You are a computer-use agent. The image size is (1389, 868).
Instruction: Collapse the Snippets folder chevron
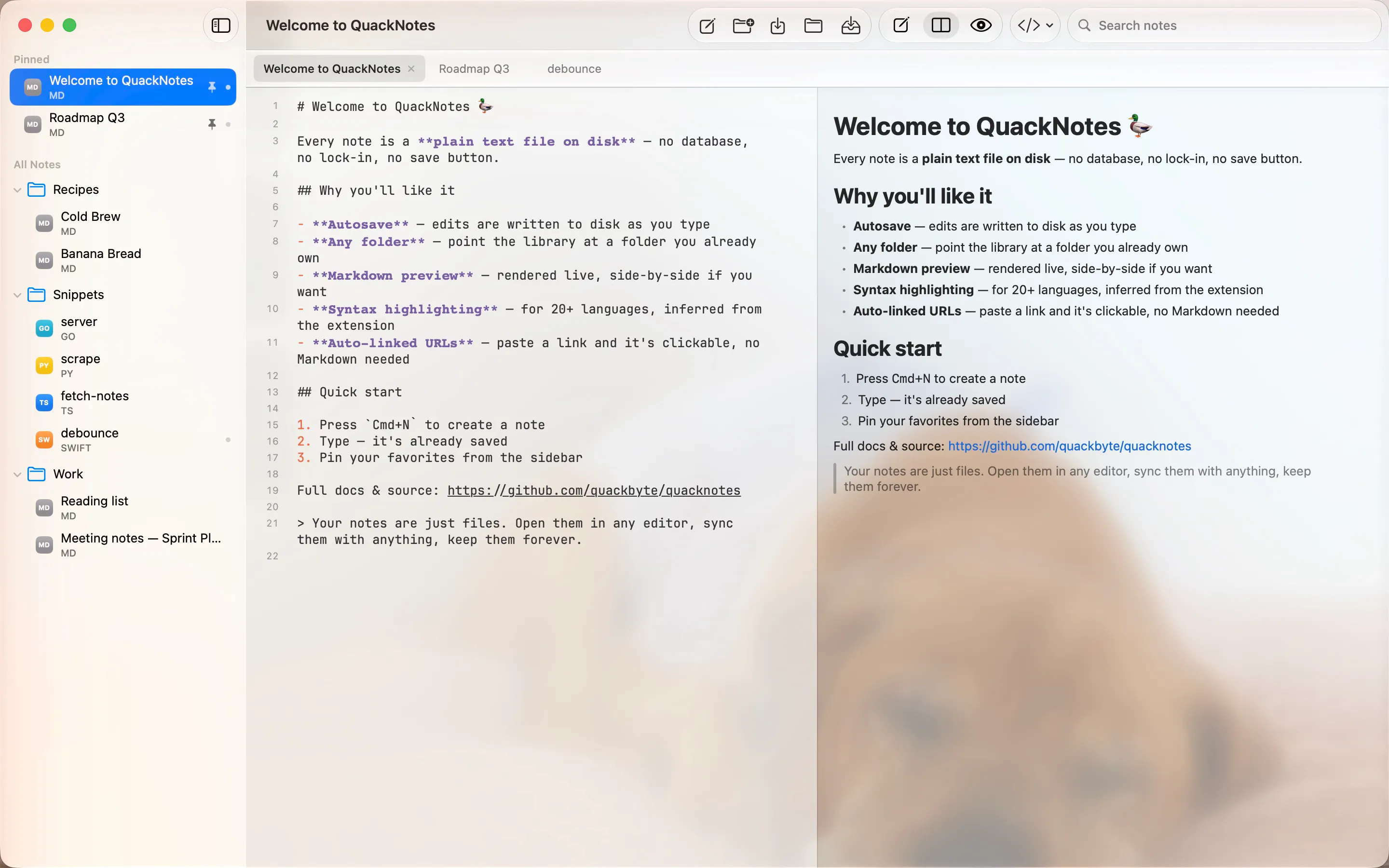pos(17,295)
